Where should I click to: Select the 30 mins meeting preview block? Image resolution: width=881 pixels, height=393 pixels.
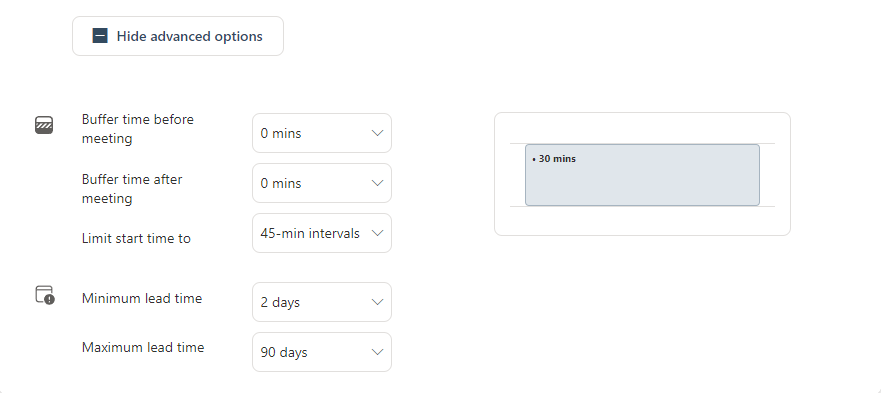coord(642,175)
